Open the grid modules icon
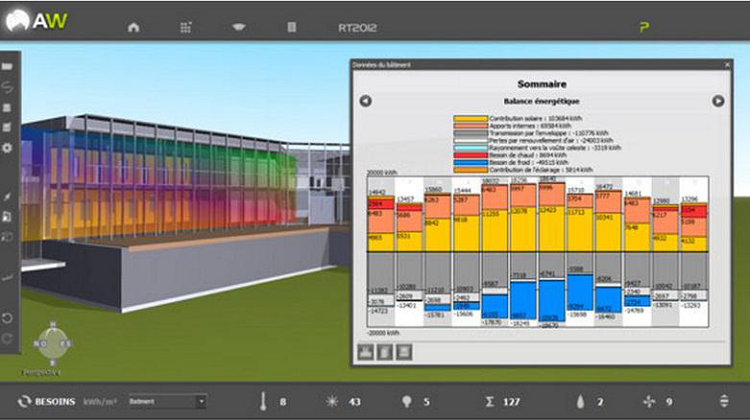Image resolution: width=750 pixels, height=420 pixels. click(x=186, y=27)
